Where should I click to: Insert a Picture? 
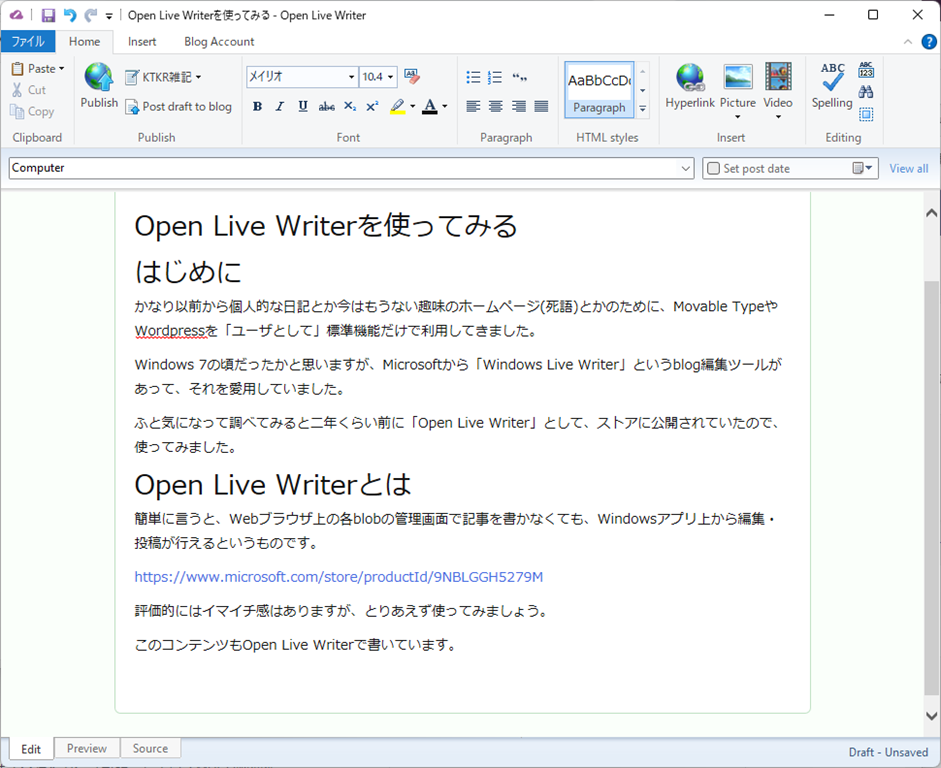738,84
